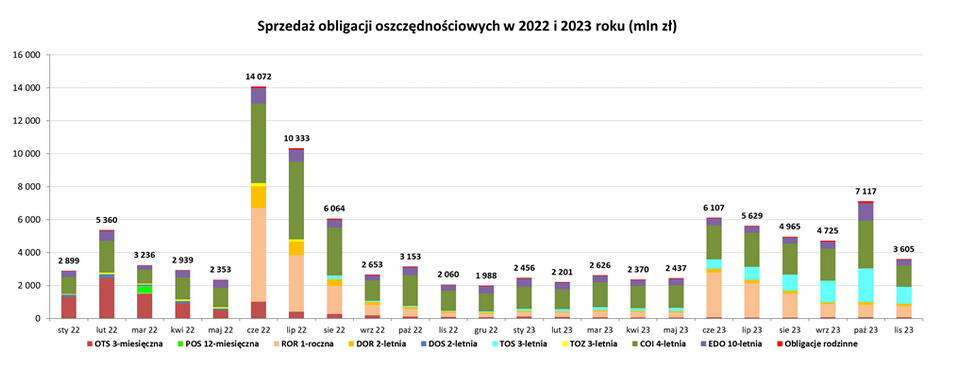Click data label '1 988'
The image size is (979, 372).
486,275
